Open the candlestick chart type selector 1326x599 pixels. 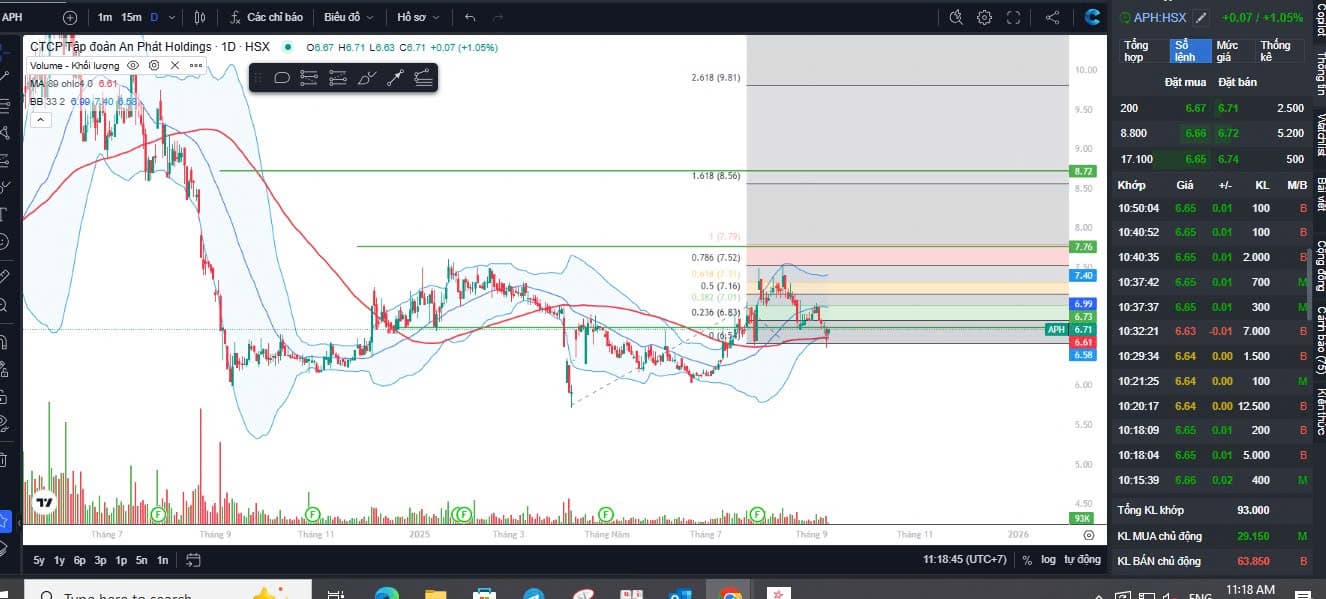[x=200, y=17]
